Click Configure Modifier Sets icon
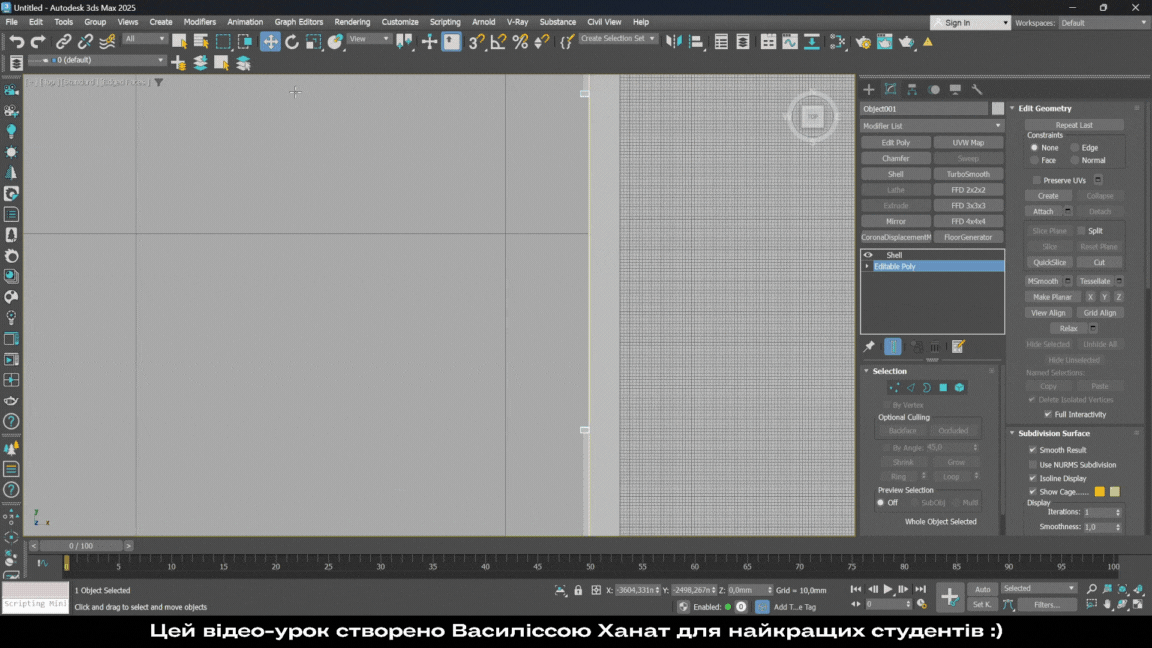Image resolution: width=1152 pixels, height=648 pixels. click(958, 347)
